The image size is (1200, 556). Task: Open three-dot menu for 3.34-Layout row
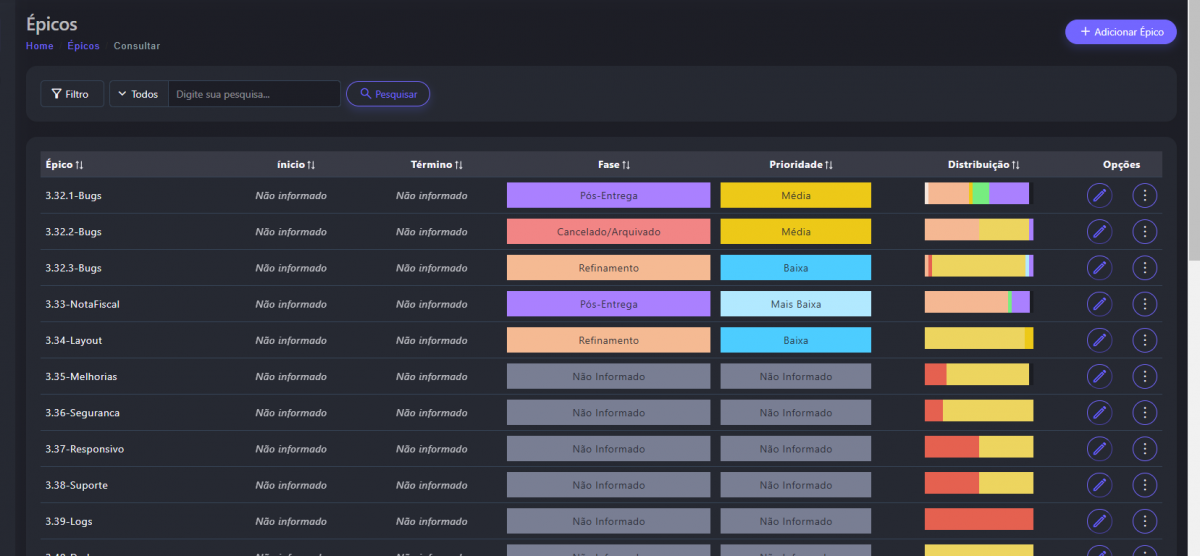click(1144, 340)
